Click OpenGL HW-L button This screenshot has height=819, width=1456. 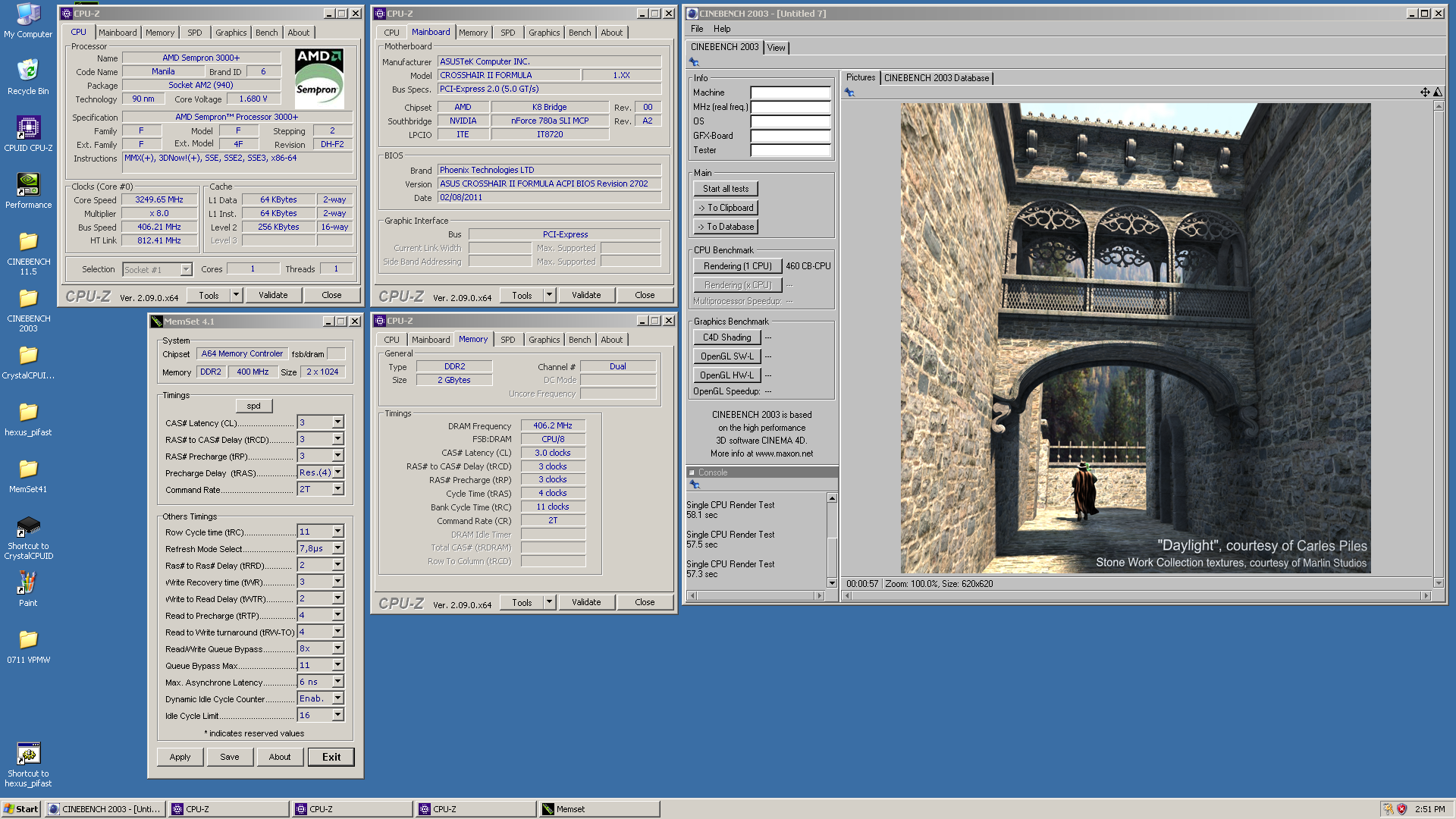[x=726, y=375]
